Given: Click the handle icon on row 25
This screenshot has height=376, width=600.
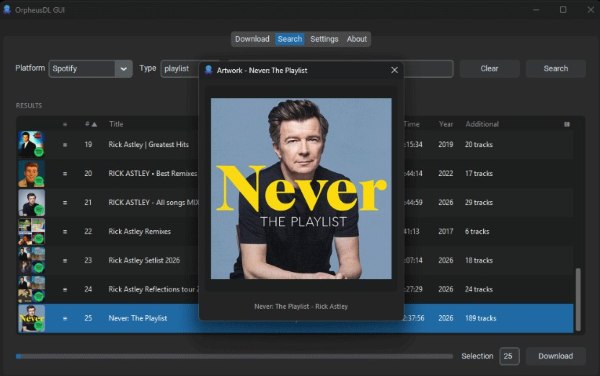Looking at the screenshot, I should [x=65, y=318].
